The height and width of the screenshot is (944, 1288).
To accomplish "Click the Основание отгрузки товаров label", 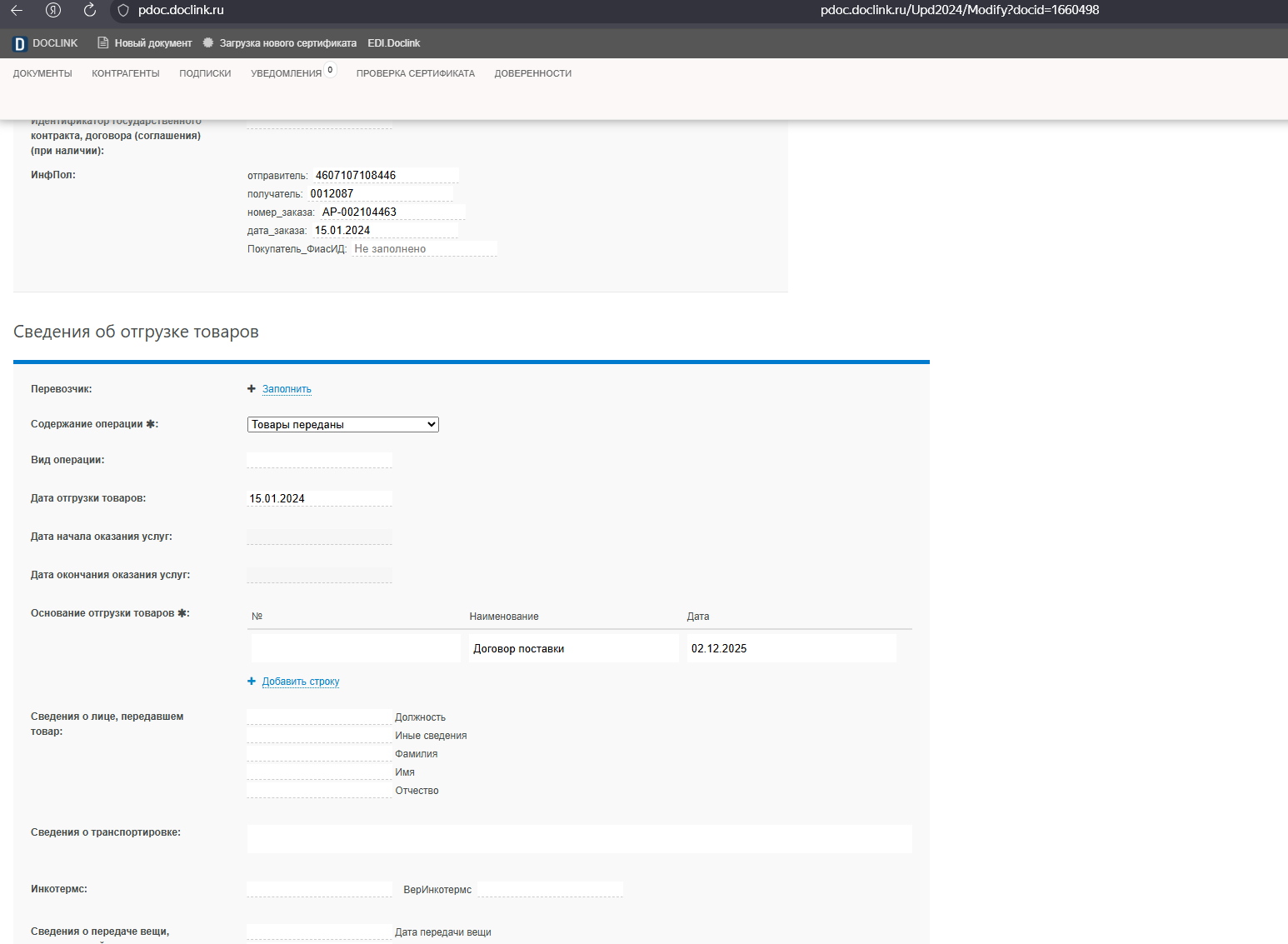I will [x=110, y=613].
